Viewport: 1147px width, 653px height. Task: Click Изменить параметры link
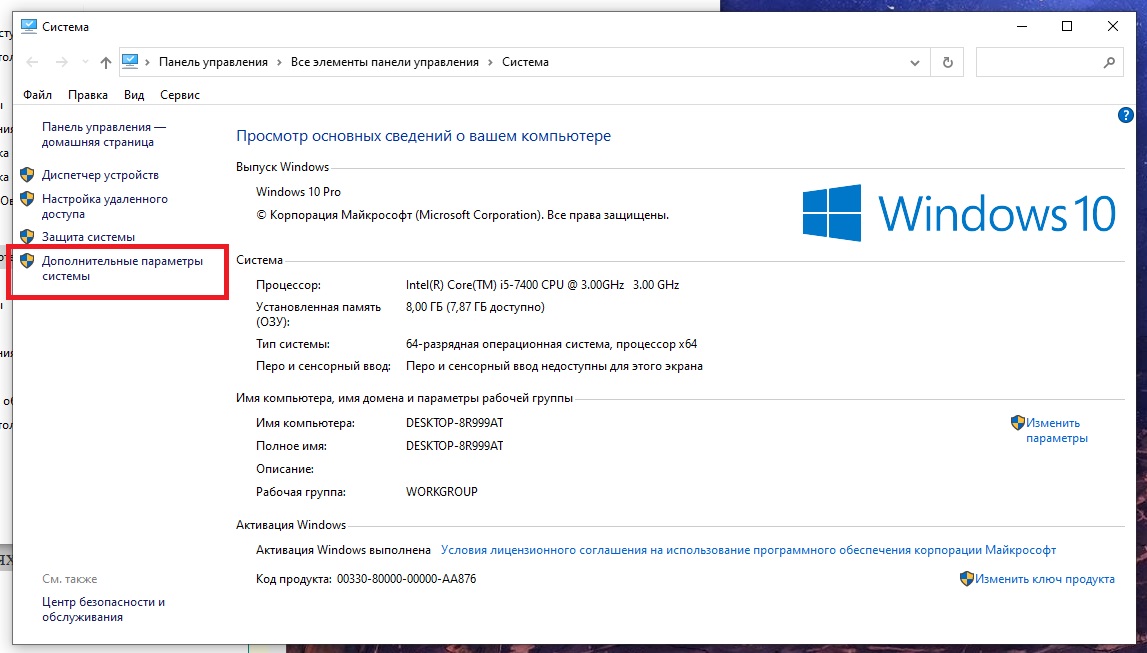tap(1055, 430)
